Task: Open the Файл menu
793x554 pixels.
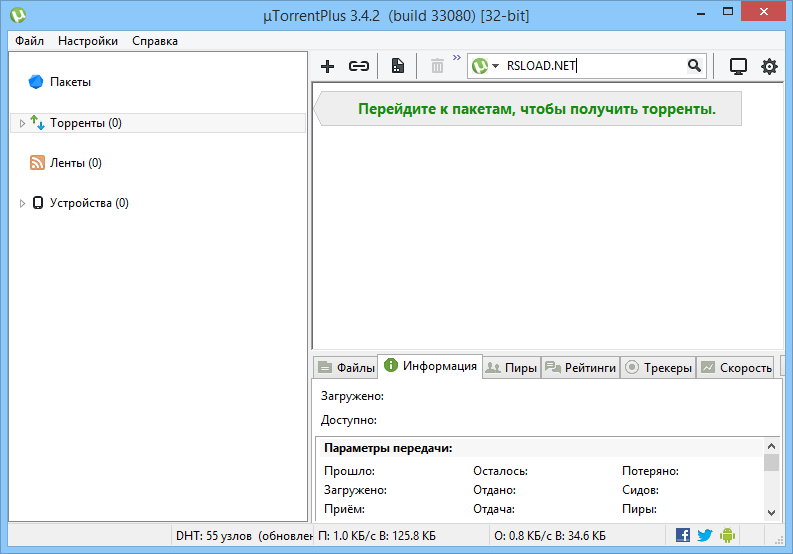Action: [29, 41]
